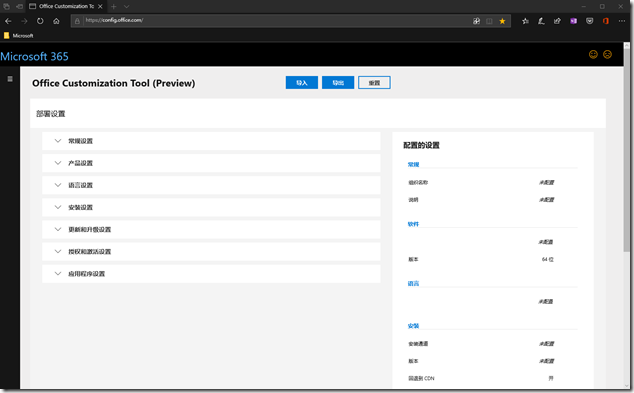Click the blue 导入 button
Screen dimensions: 634x393
[302, 82]
